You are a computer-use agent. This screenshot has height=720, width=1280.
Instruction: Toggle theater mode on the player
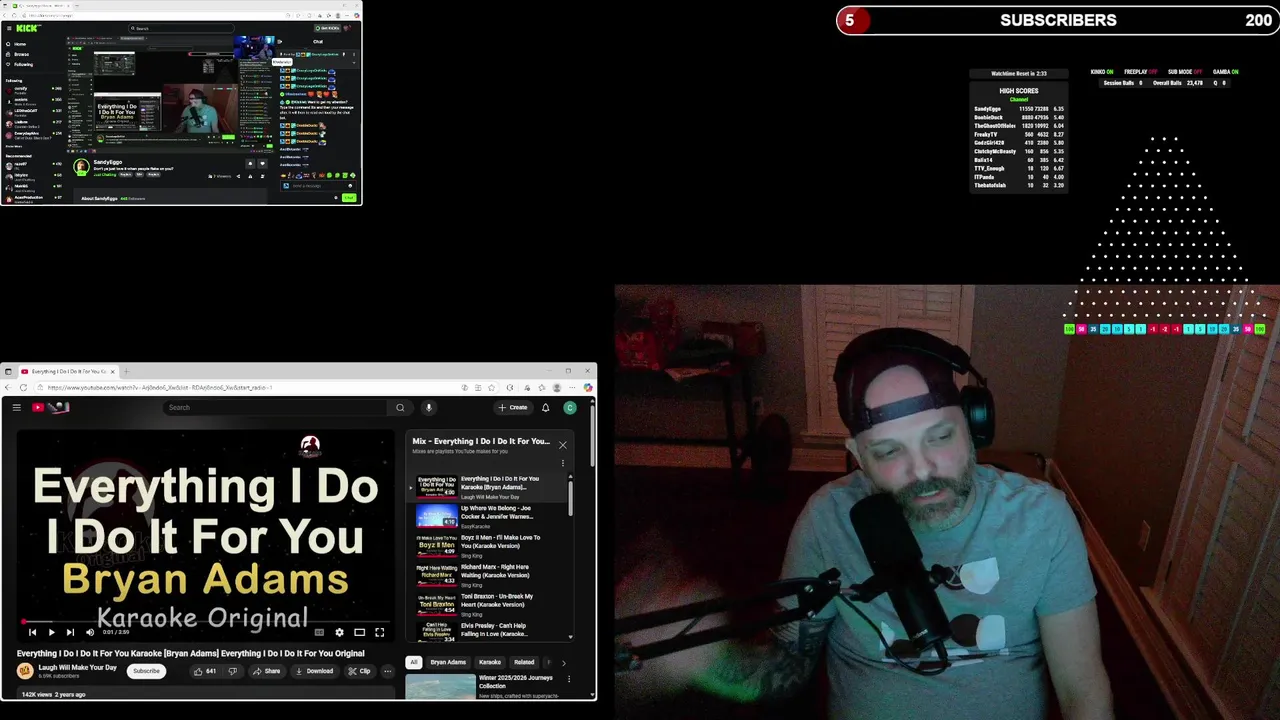click(359, 632)
